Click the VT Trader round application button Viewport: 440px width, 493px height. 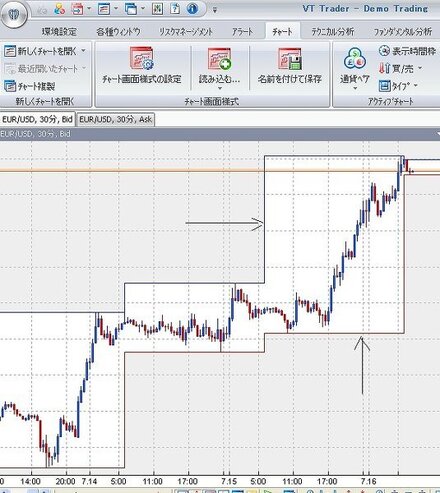coord(14,14)
